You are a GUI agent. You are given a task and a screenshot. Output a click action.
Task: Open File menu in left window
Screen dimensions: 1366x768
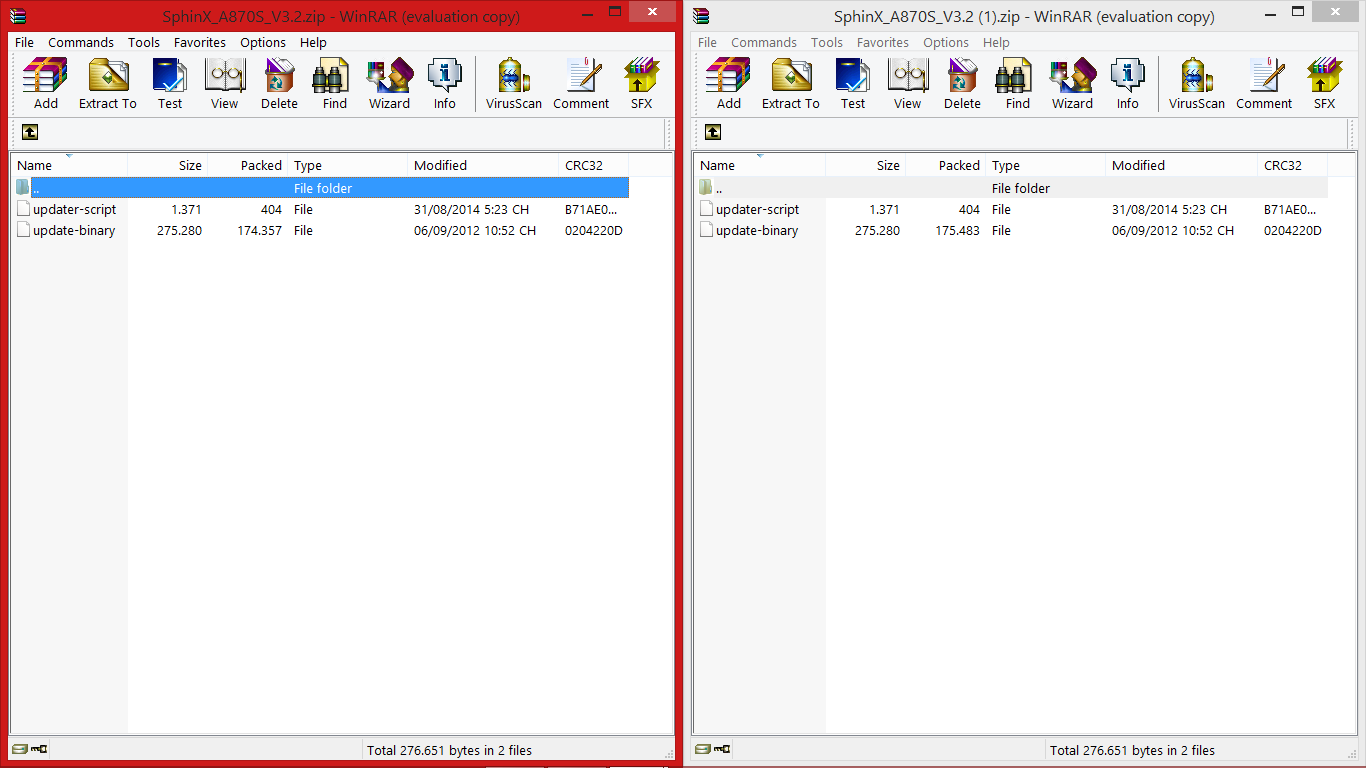point(24,42)
